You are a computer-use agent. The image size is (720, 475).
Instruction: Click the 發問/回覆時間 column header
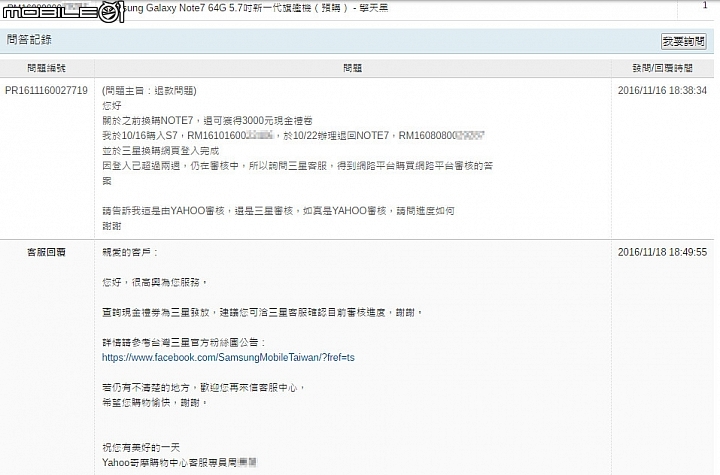pos(662,68)
